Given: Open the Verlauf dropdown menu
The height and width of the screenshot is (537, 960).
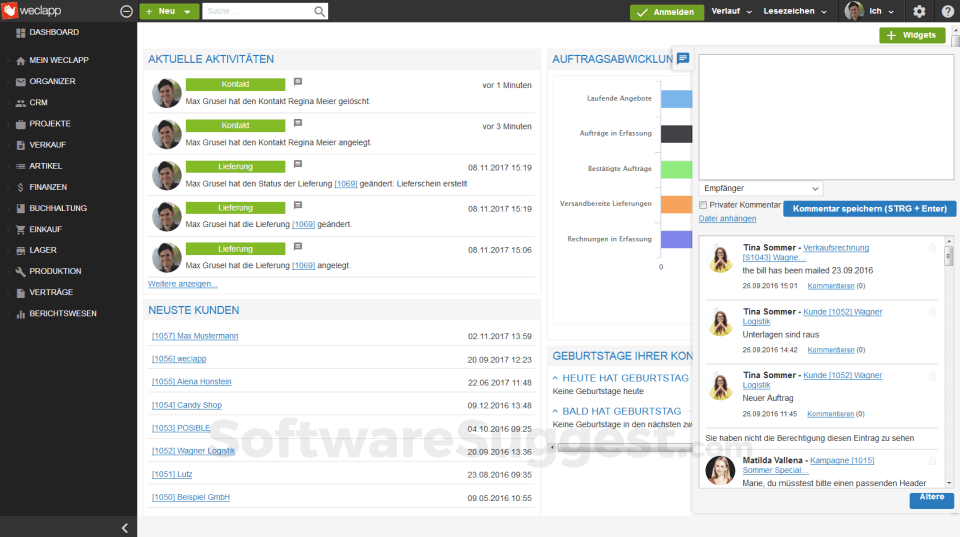Looking at the screenshot, I should tap(732, 11).
